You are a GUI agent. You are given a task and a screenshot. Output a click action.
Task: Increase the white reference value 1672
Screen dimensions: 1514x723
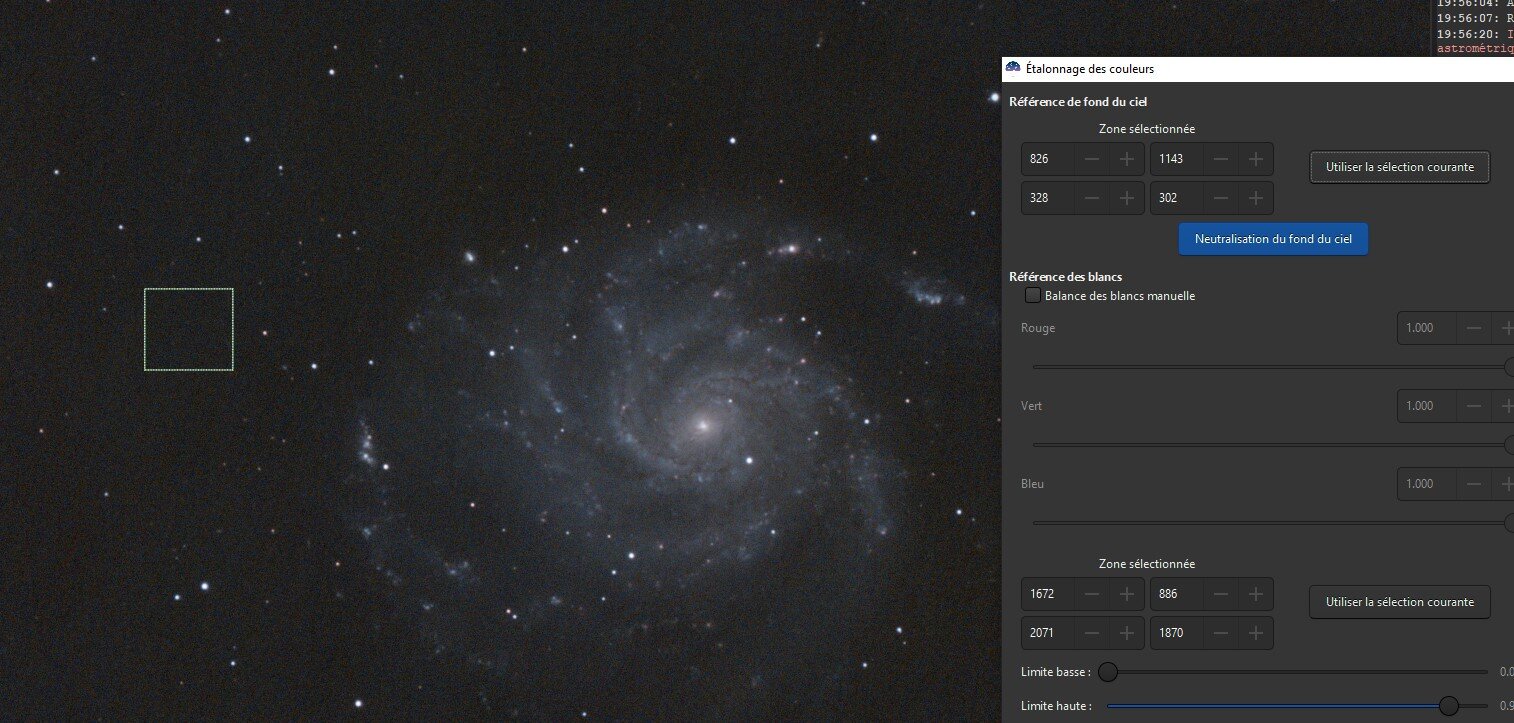click(x=1127, y=594)
